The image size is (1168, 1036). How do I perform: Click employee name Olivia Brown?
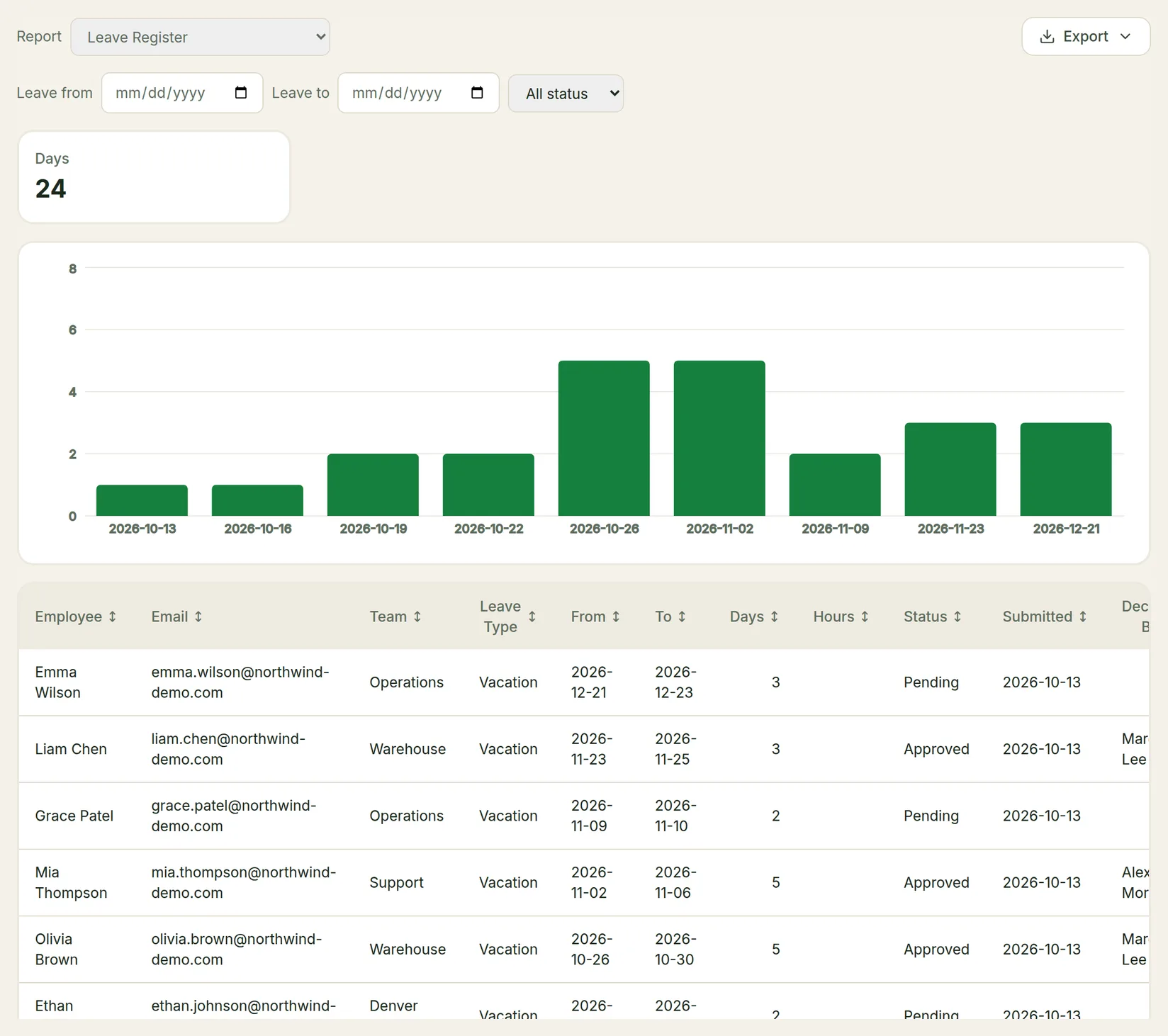click(57, 949)
